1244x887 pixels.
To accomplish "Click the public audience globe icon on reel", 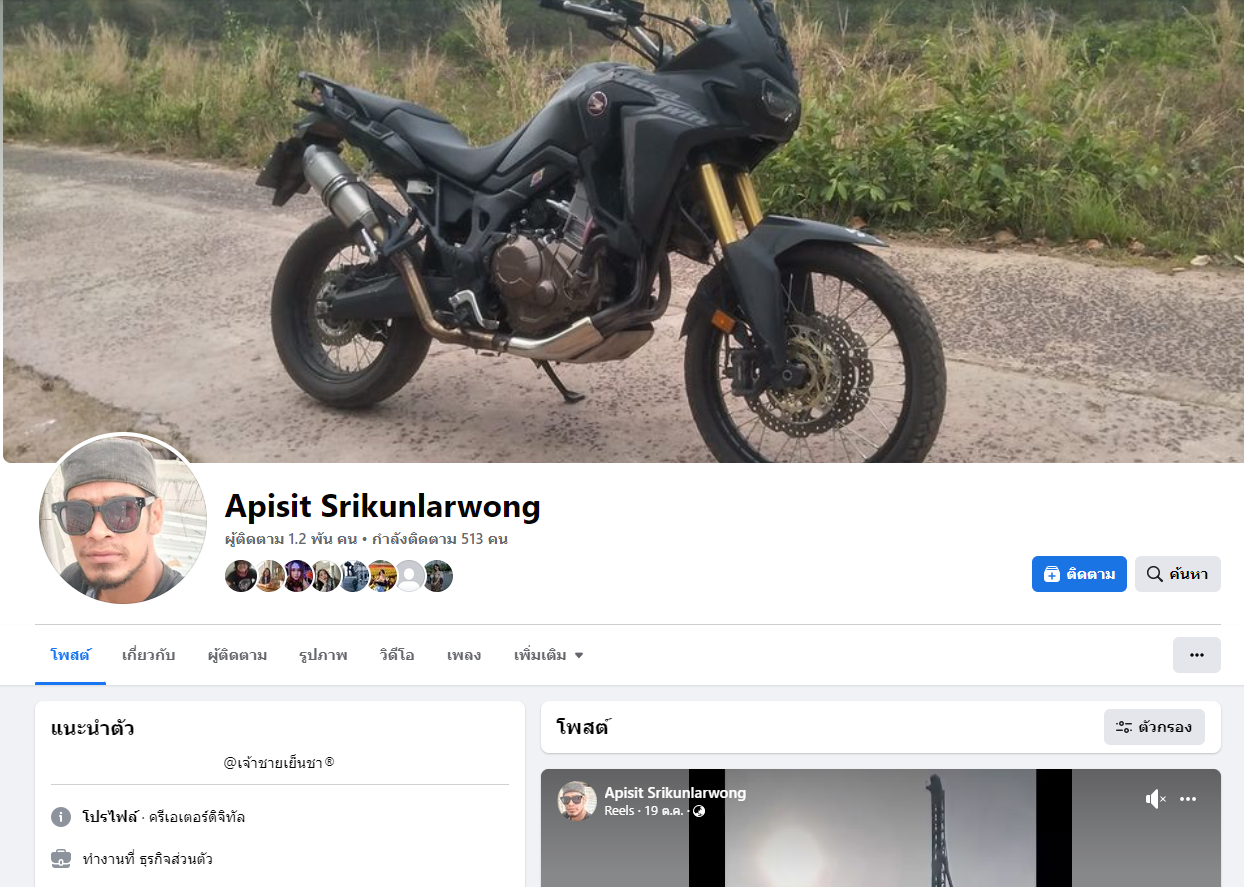I will click(x=699, y=811).
